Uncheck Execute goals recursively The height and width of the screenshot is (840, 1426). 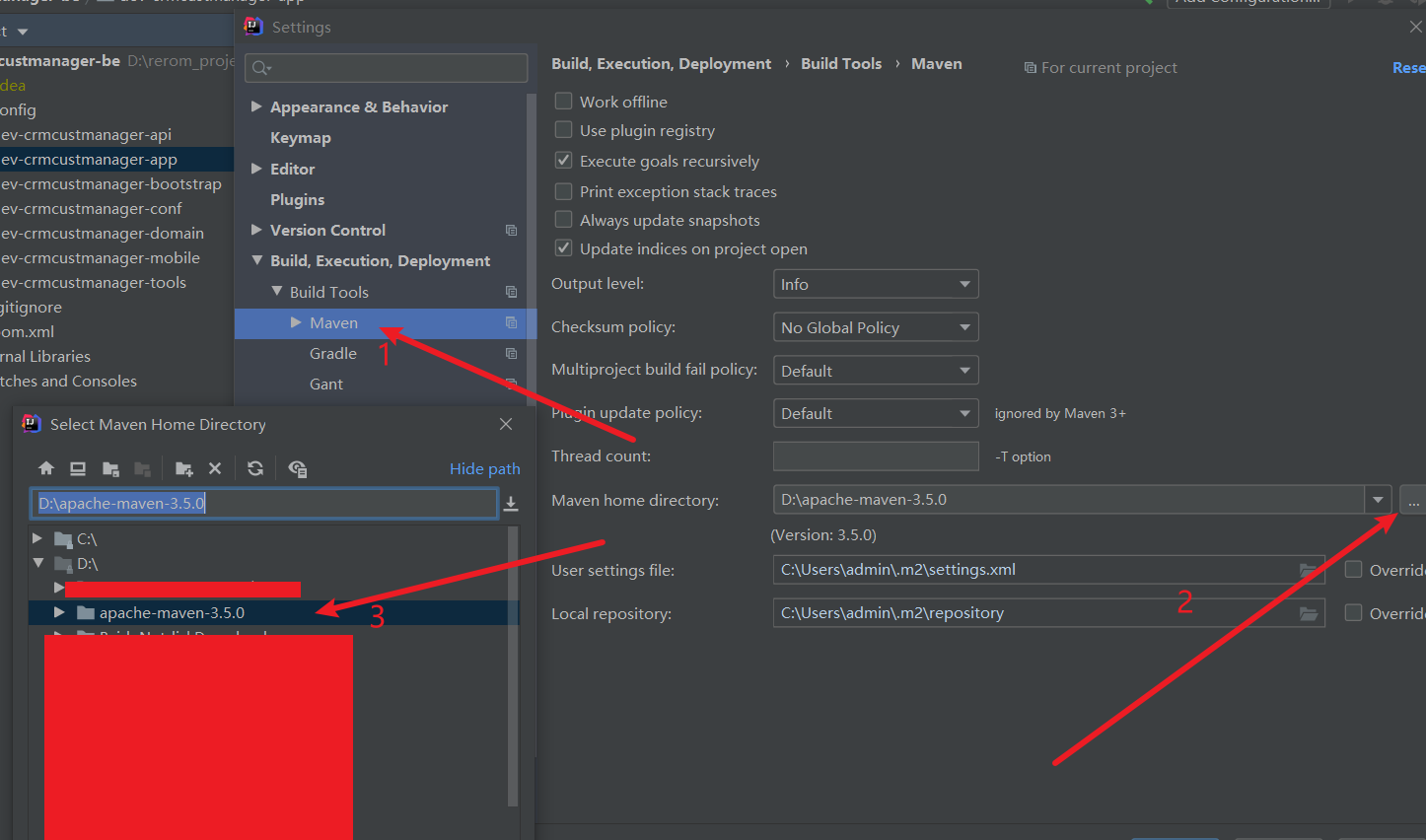click(x=563, y=160)
